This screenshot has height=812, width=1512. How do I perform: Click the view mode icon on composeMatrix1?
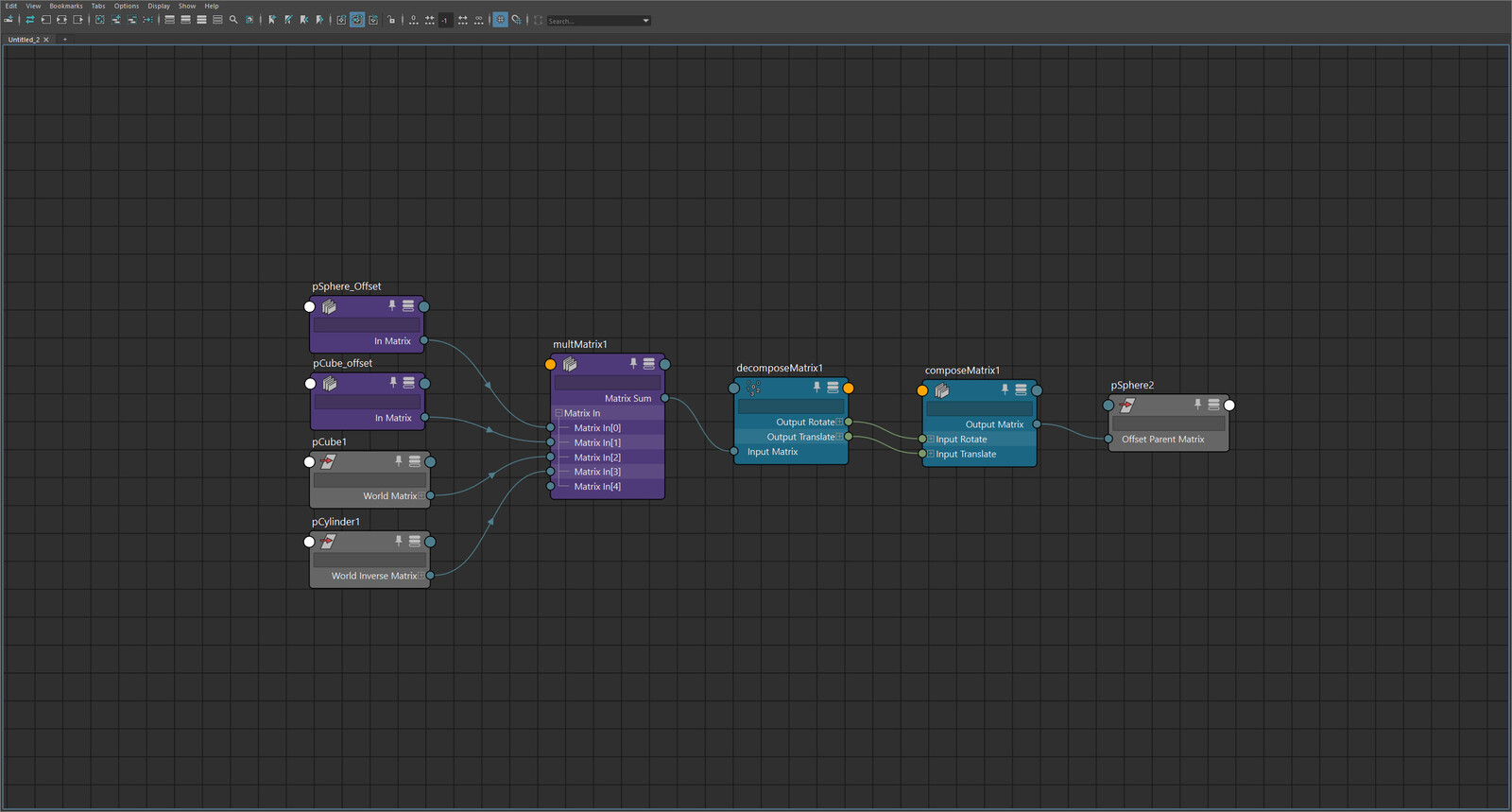point(1021,390)
